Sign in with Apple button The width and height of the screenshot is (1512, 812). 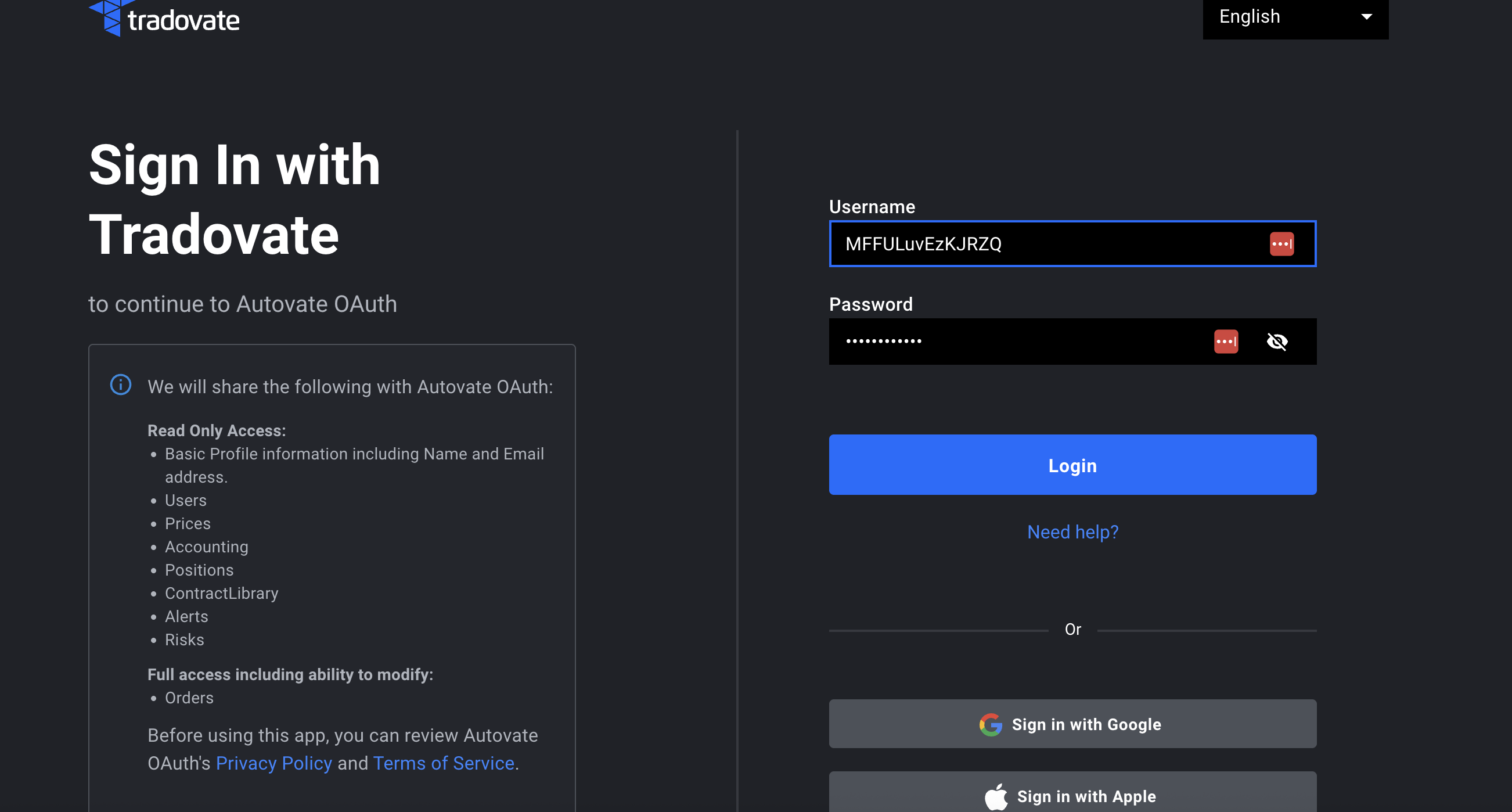(x=1072, y=793)
